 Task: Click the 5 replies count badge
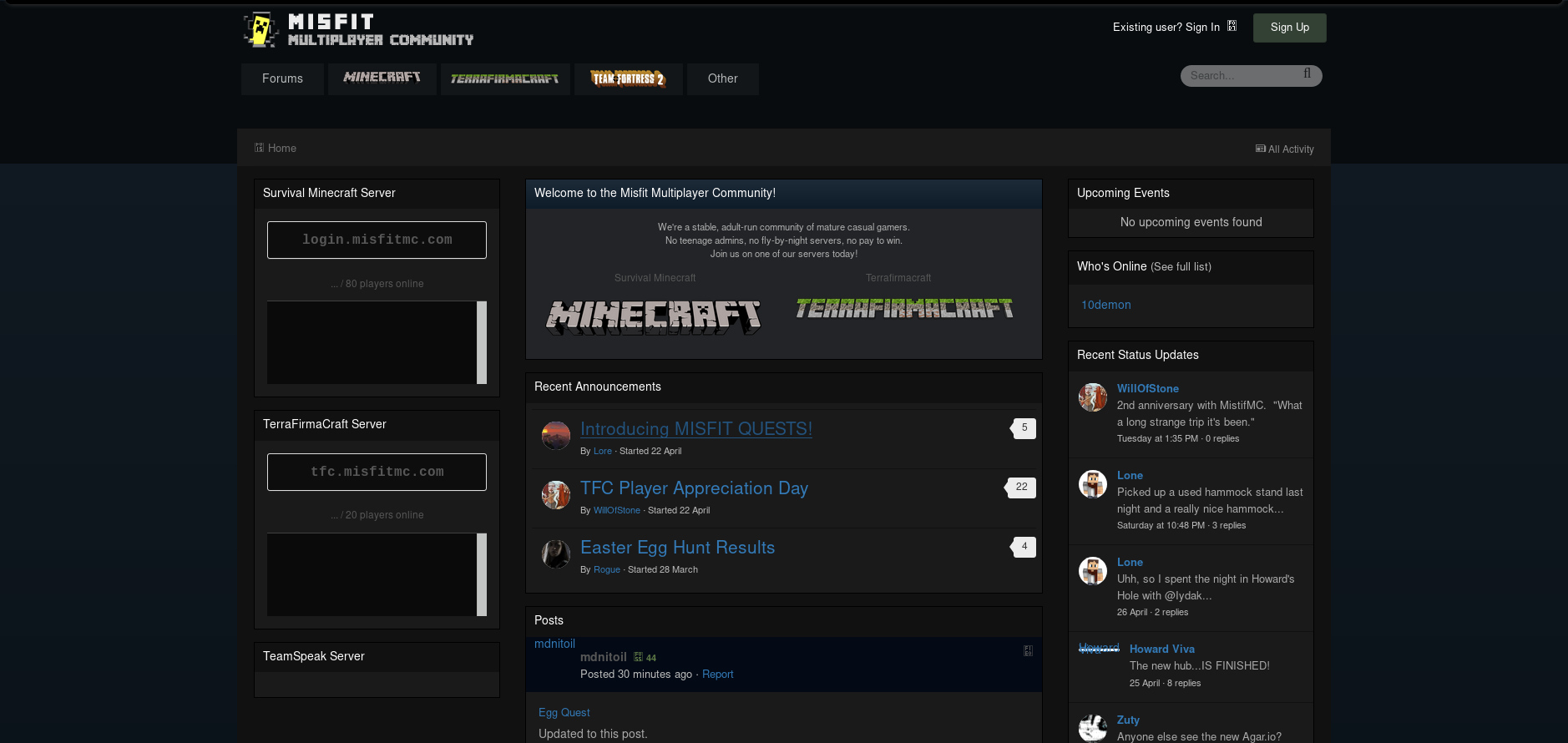coord(1023,428)
